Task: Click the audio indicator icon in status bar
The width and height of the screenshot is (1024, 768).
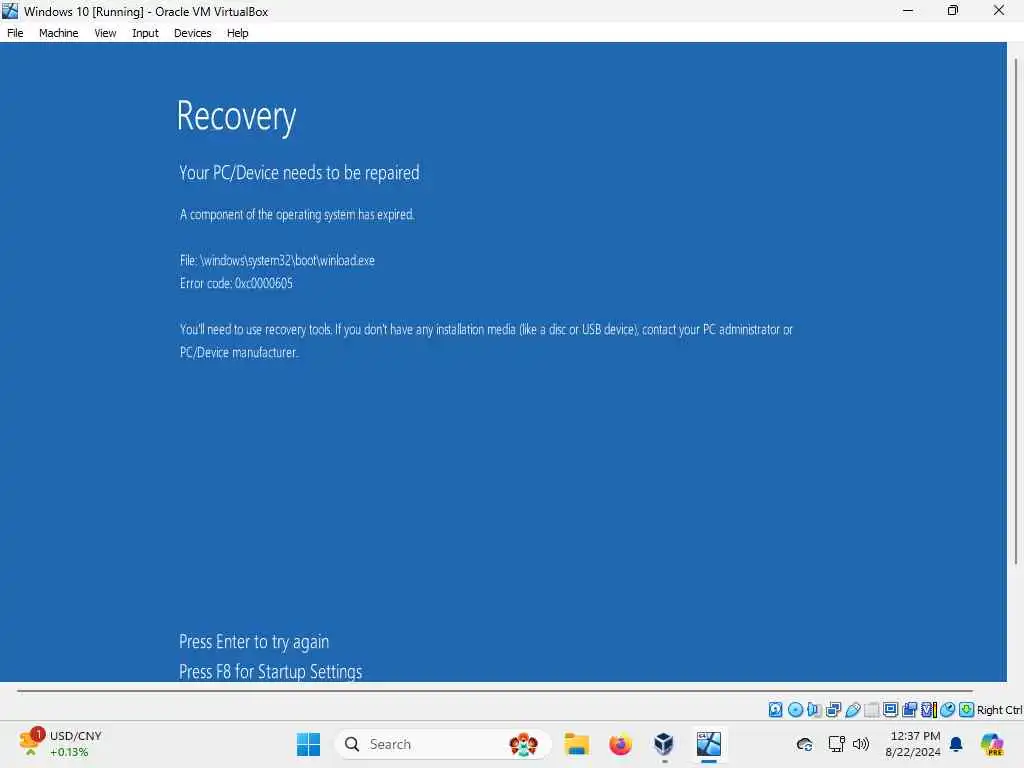Action: [814, 709]
